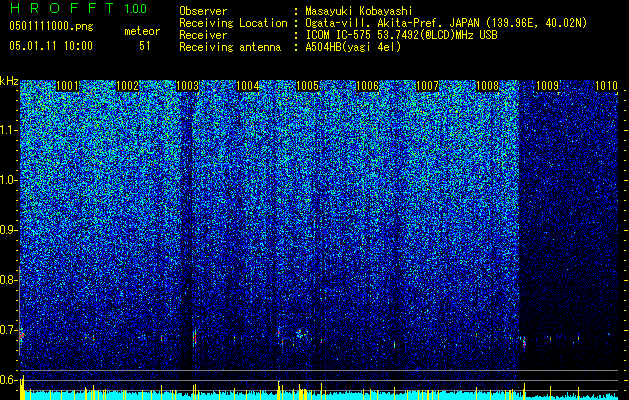Click the A504HB(yagi 4el) antenna text
The image size is (629, 400).
(353, 47)
